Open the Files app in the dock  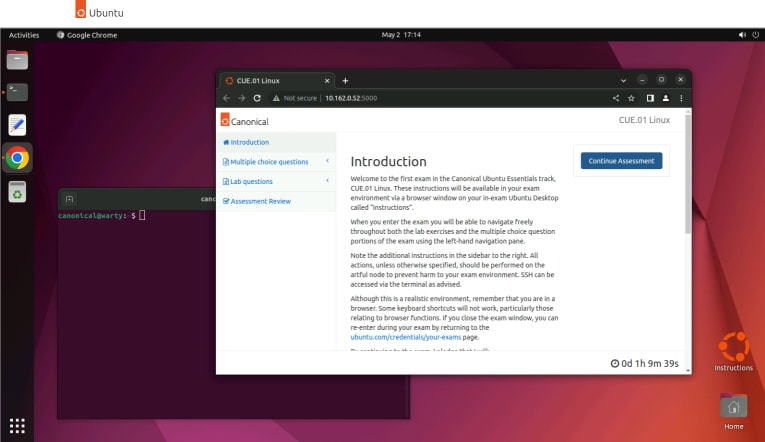17,60
